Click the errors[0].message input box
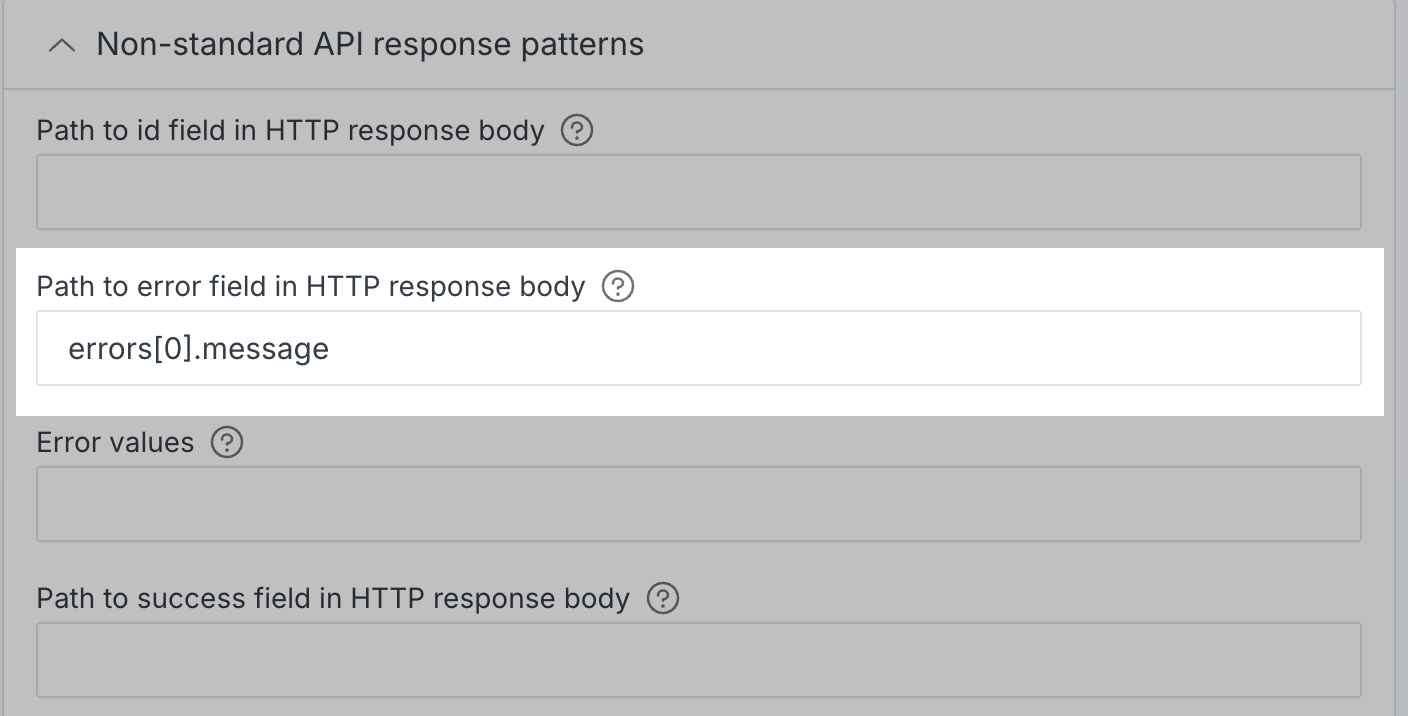The width and height of the screenshot is (1408, 716). tap(699, 348)
